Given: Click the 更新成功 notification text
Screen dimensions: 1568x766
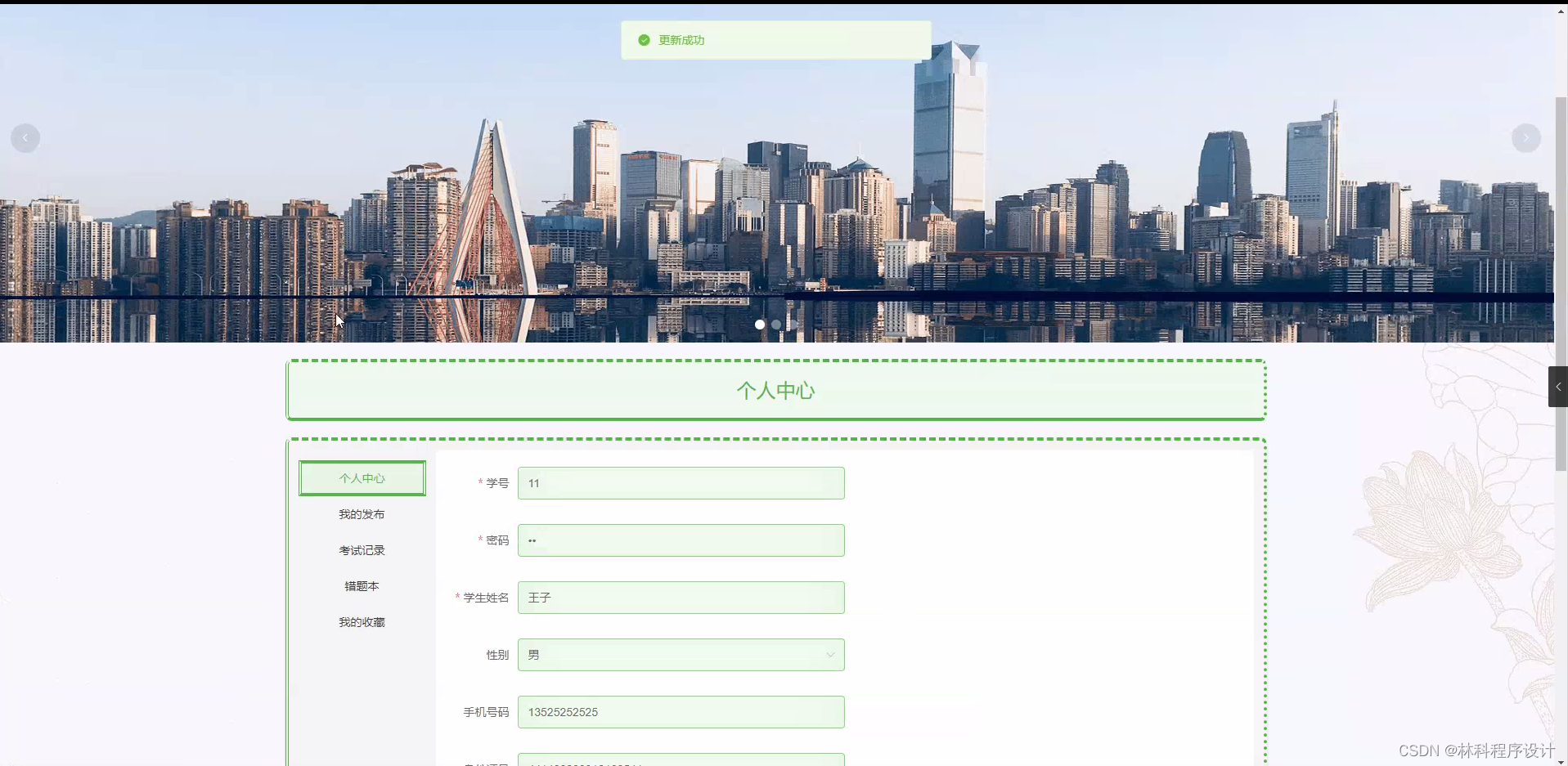Looking at the screenshot, I should 681,40.
